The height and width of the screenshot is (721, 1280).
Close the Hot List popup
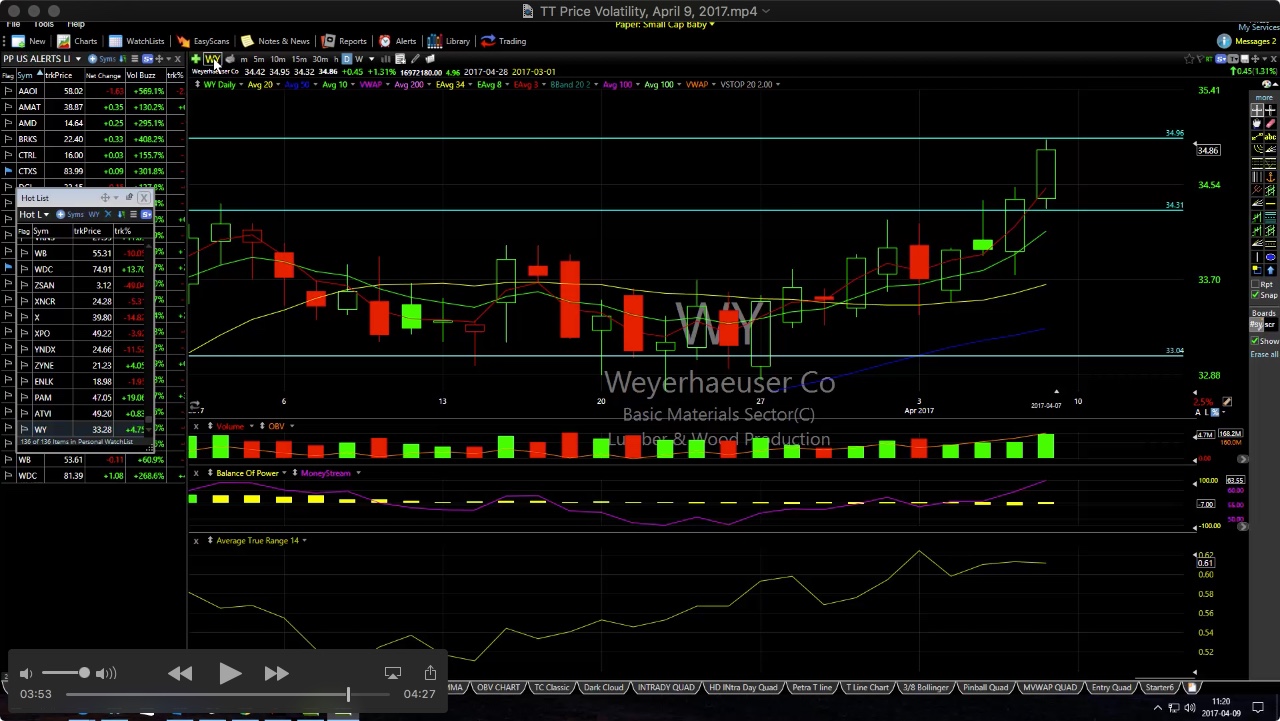tap(144, 198)
